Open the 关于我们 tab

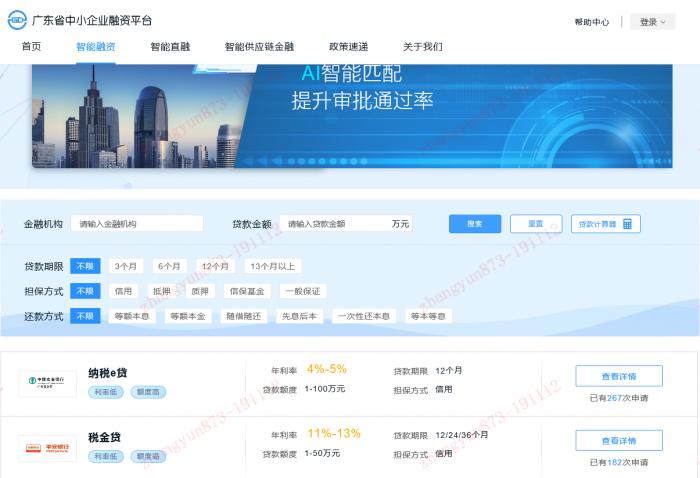tap(423, 46)
